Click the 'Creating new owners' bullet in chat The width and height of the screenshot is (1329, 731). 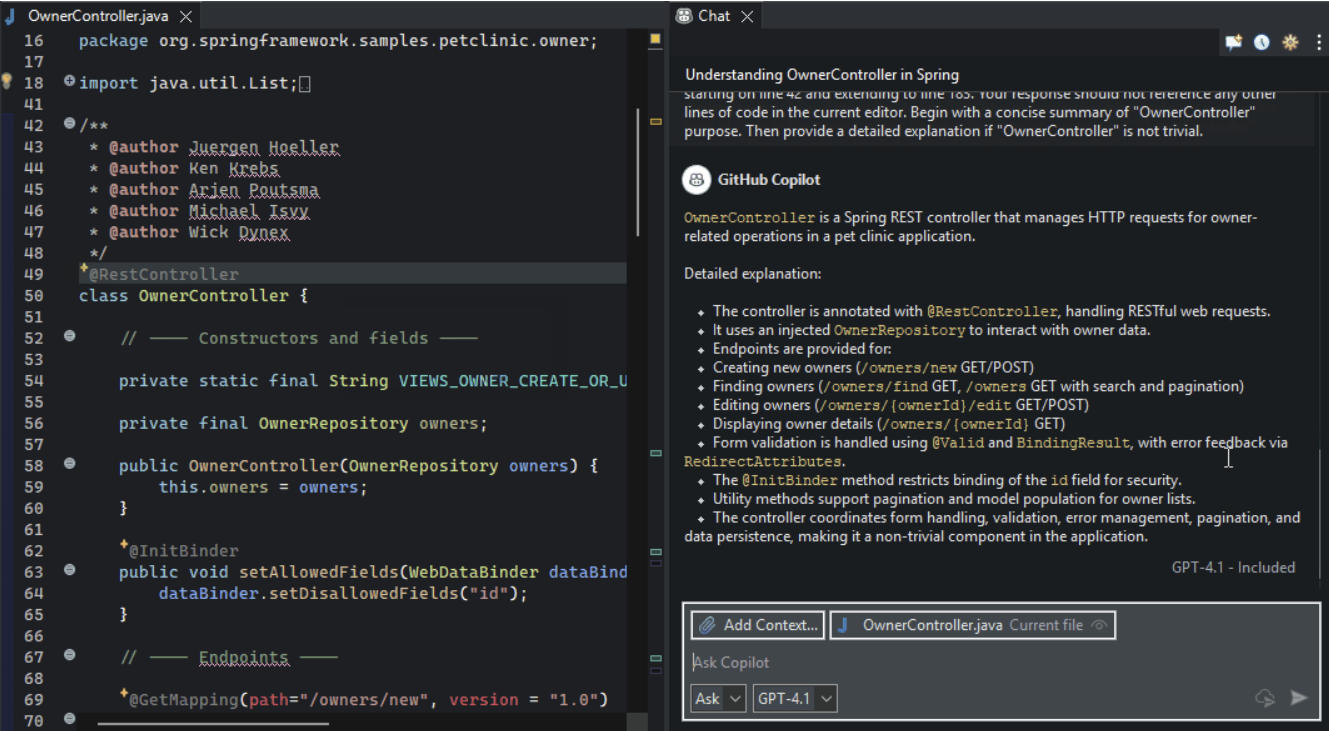[873, 367]
